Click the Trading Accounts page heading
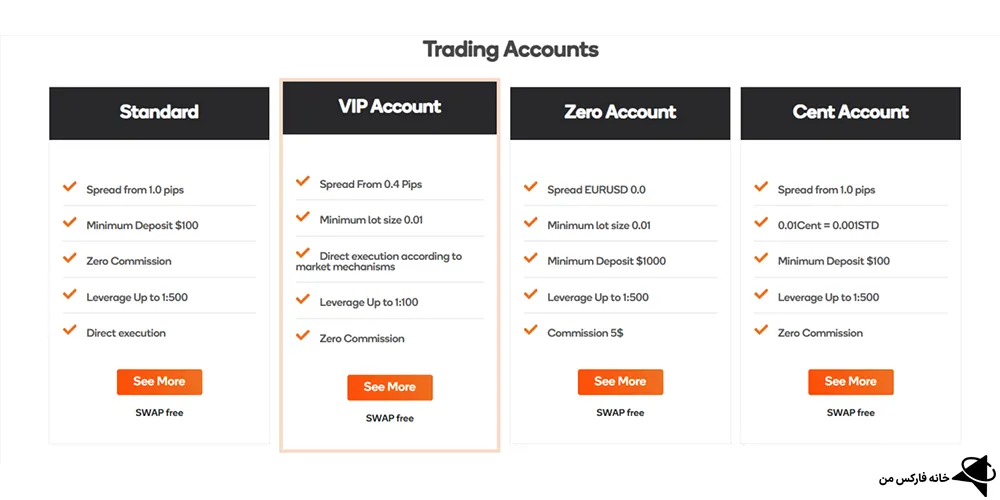 tap(510, 49)
